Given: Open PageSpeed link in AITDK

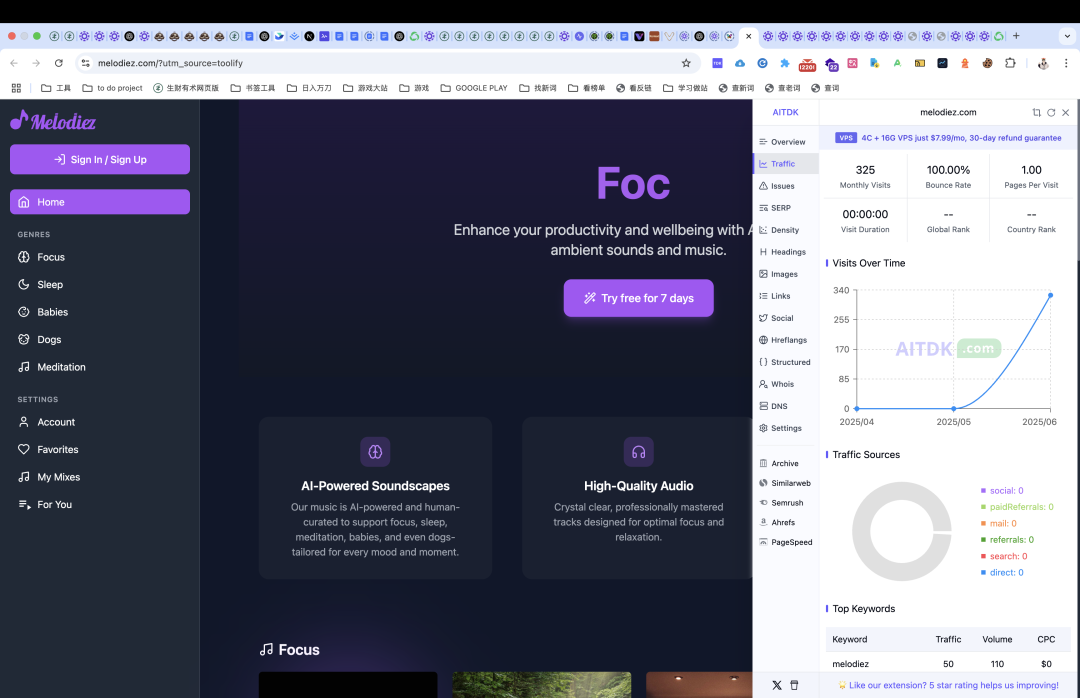Looking at the screenshot, I should pos(785,542).
